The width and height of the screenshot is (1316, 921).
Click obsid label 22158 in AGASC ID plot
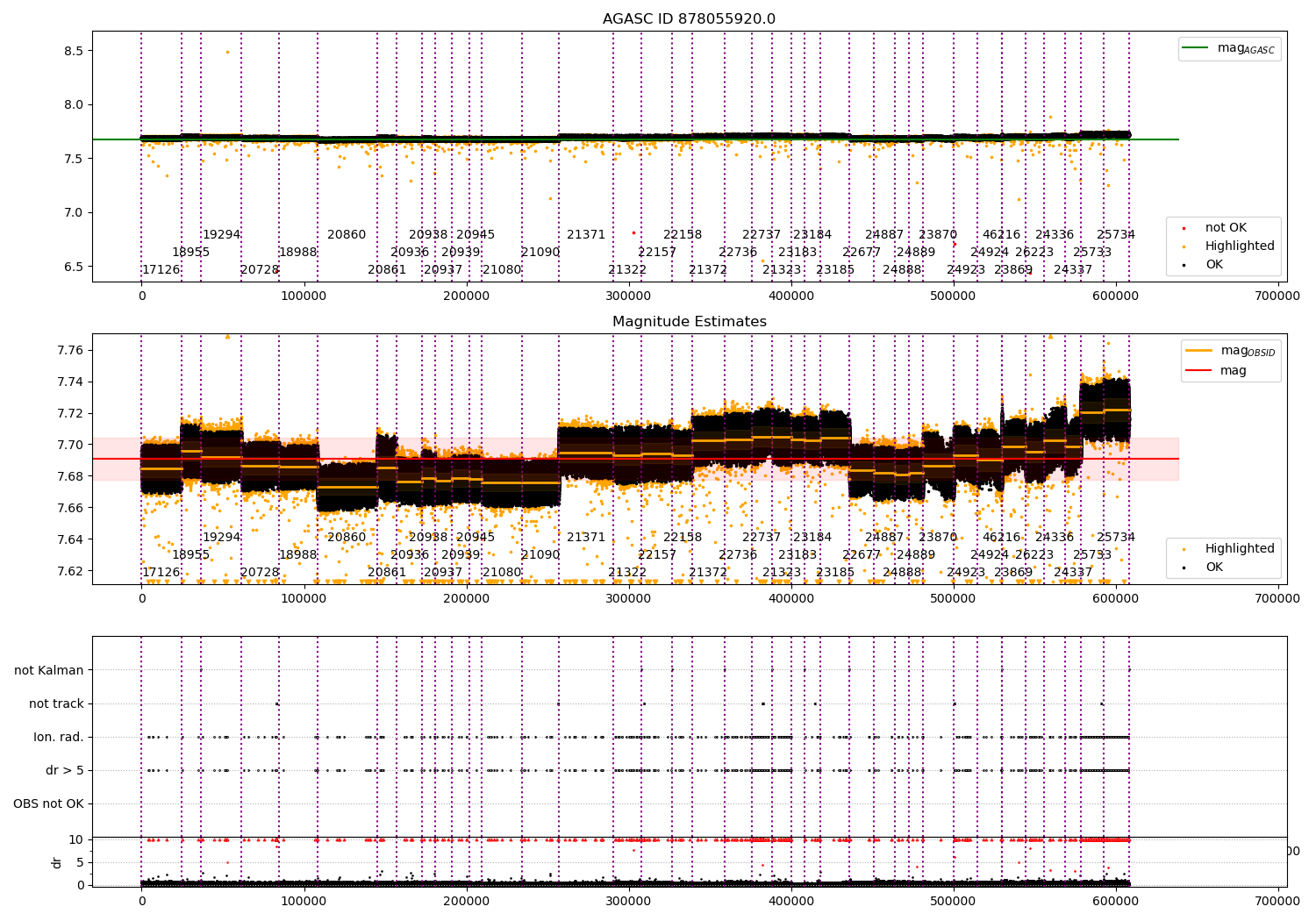(683, 234)
